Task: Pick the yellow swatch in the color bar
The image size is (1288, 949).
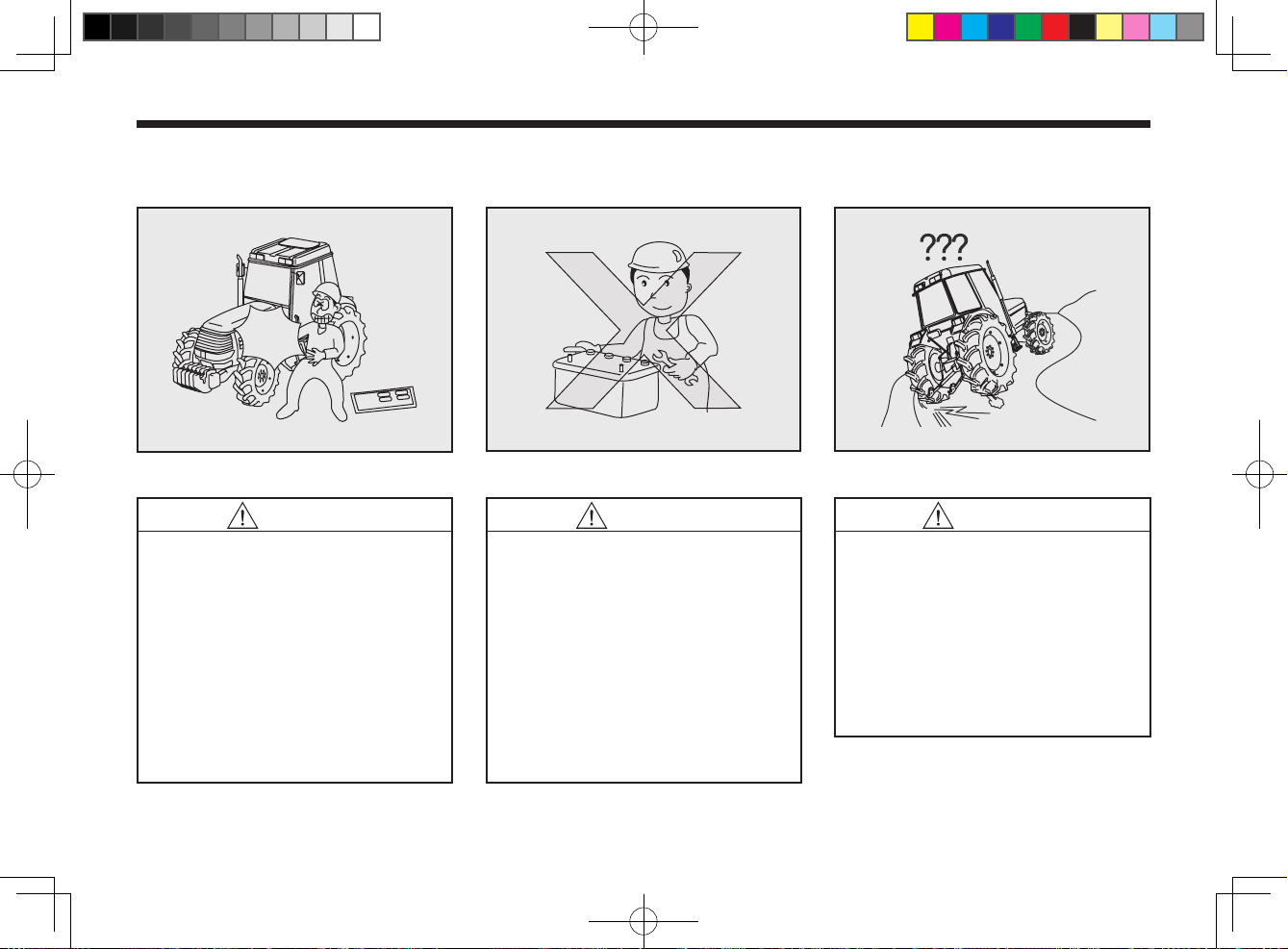Action: click(921, 27)
